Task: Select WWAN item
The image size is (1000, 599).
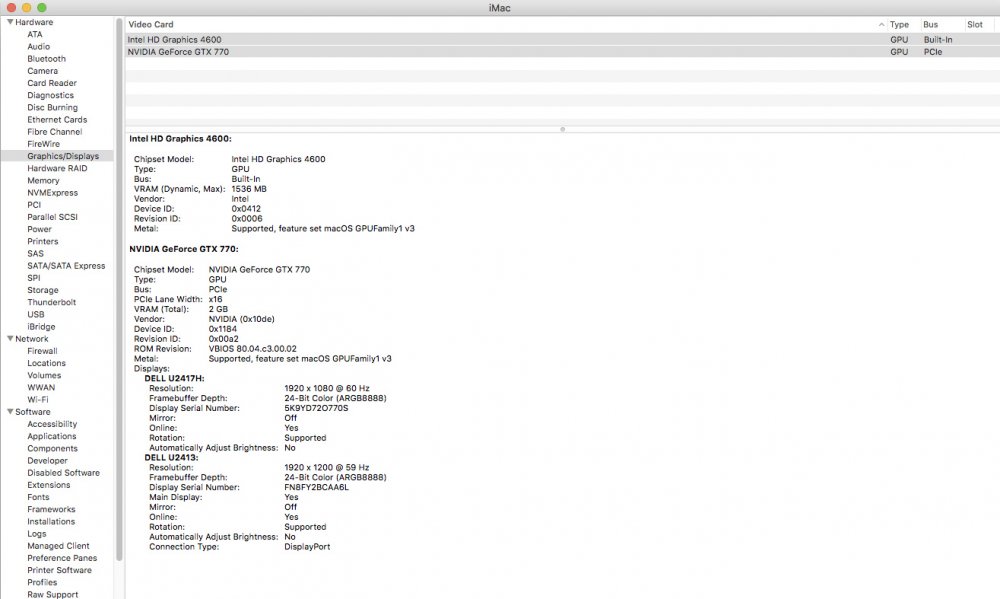Action: coord(41,387)
